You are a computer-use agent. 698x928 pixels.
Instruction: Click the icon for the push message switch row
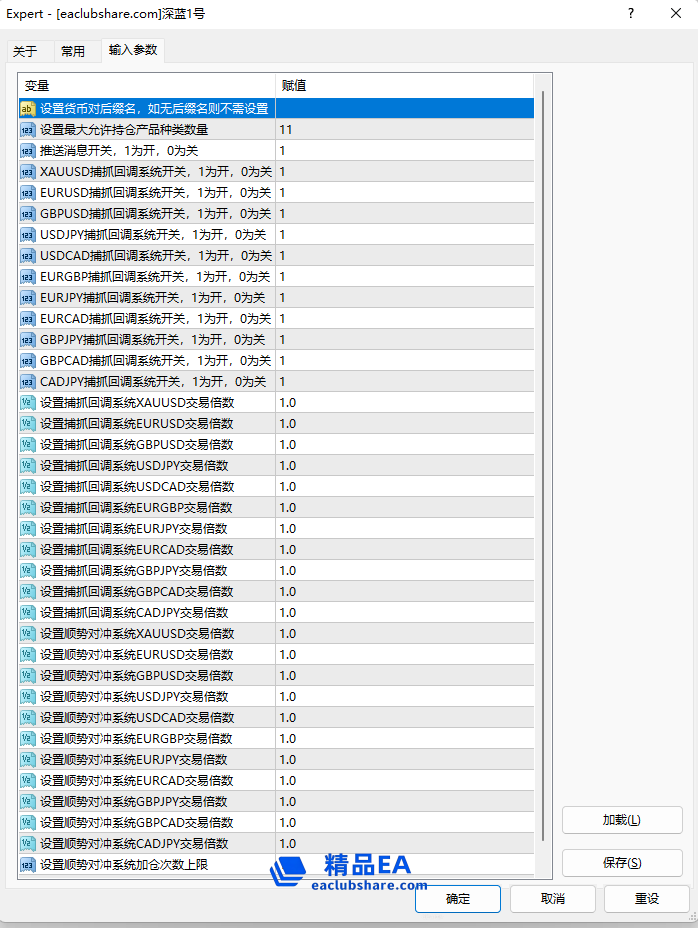[28, 150]
